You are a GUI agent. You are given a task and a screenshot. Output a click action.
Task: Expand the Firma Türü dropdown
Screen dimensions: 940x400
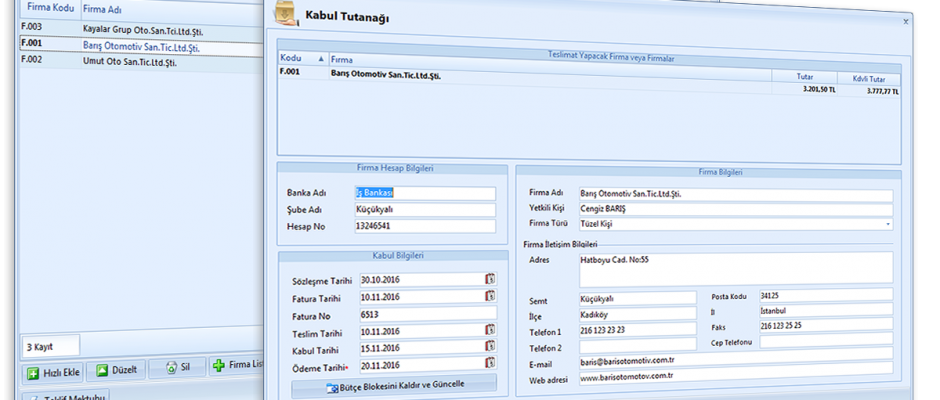tap(888, 224)
